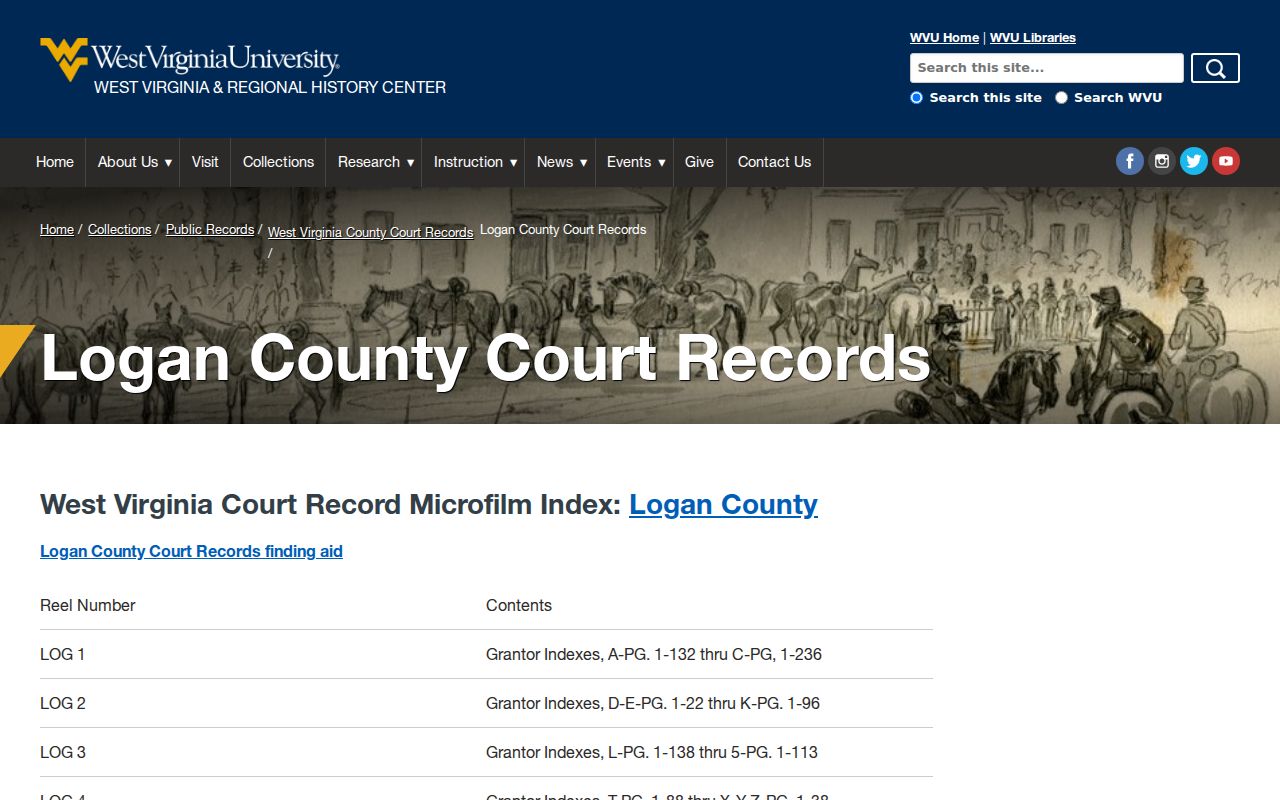Open the Visit navigation item

point(205,162)
